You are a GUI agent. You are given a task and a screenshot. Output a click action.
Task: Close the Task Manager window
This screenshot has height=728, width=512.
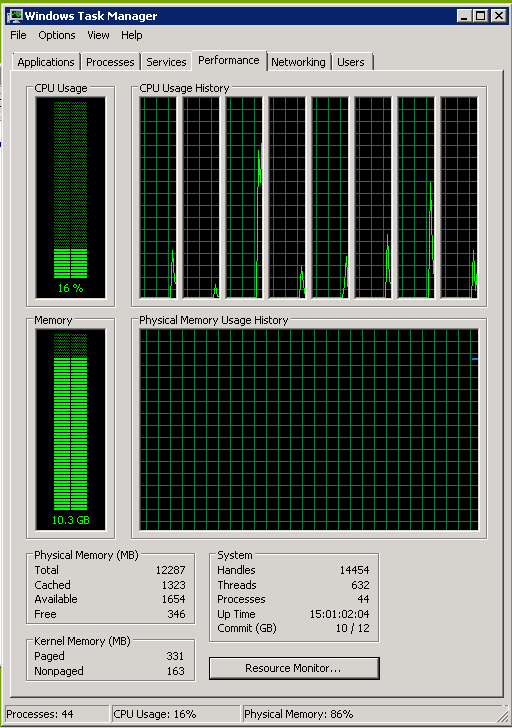(x=499, y=16)
